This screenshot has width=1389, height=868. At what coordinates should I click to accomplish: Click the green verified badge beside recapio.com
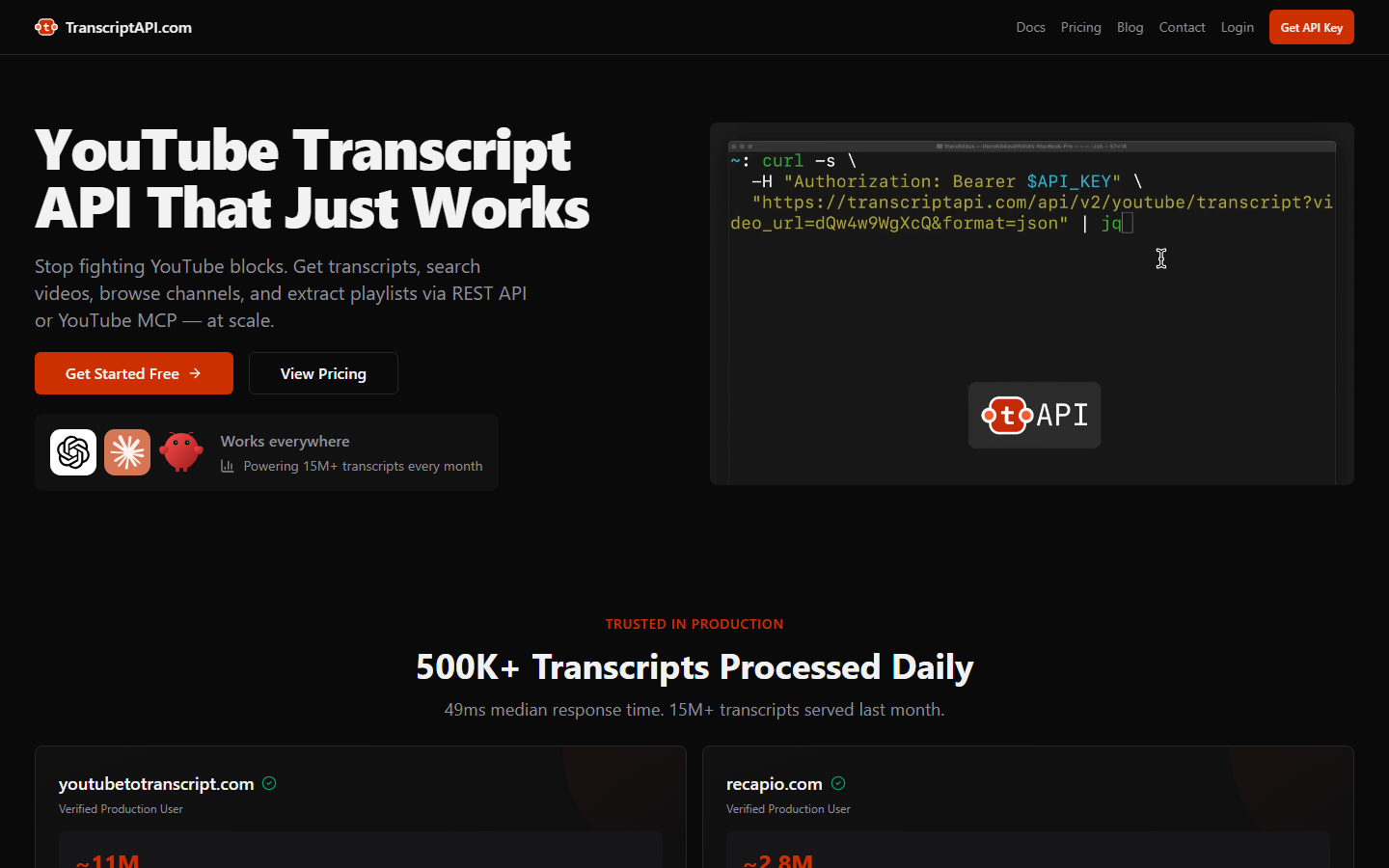click(837, 783)
